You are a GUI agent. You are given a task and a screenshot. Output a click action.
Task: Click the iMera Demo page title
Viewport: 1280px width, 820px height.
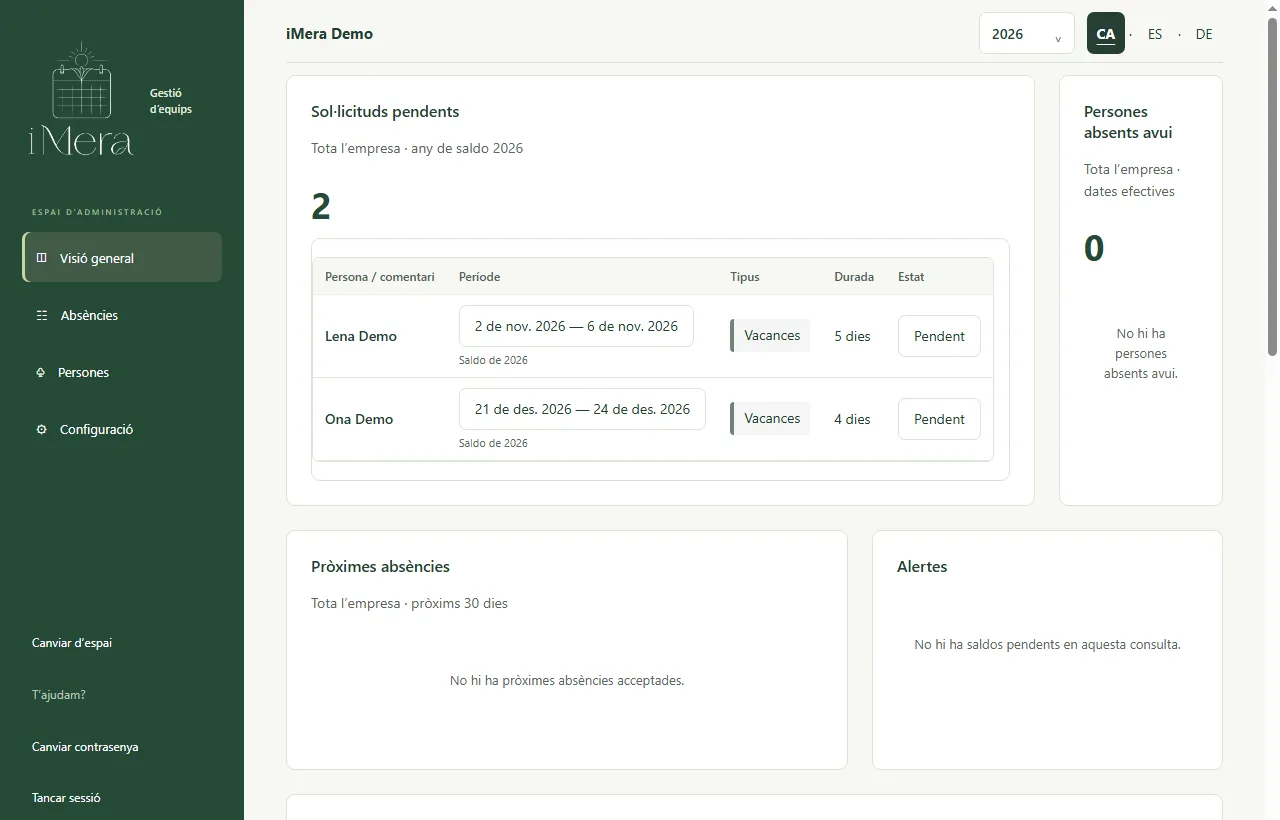[x=329, y=33]
